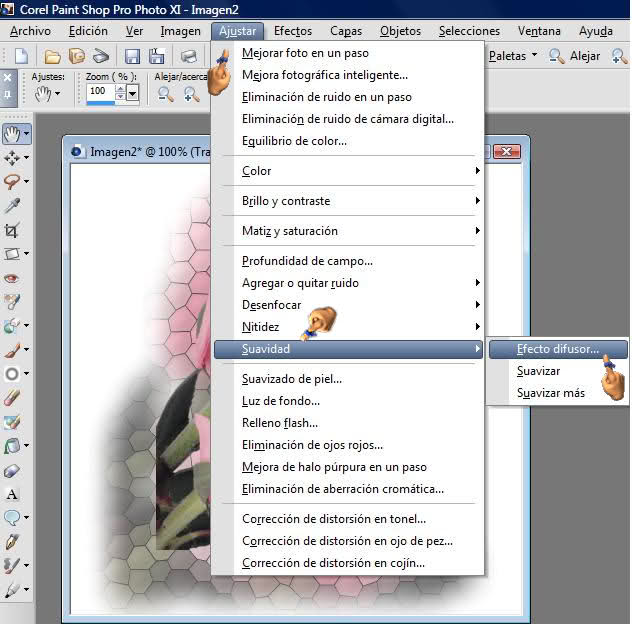The height and width of the screenshot is (625, 632).
Task: Open the Efectos menu
Action: coord(293,31)
